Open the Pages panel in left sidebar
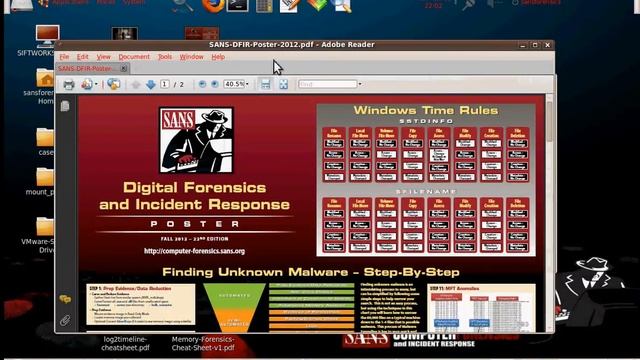Viewport: 640px width, 360px height. click(x=65, y=106)
